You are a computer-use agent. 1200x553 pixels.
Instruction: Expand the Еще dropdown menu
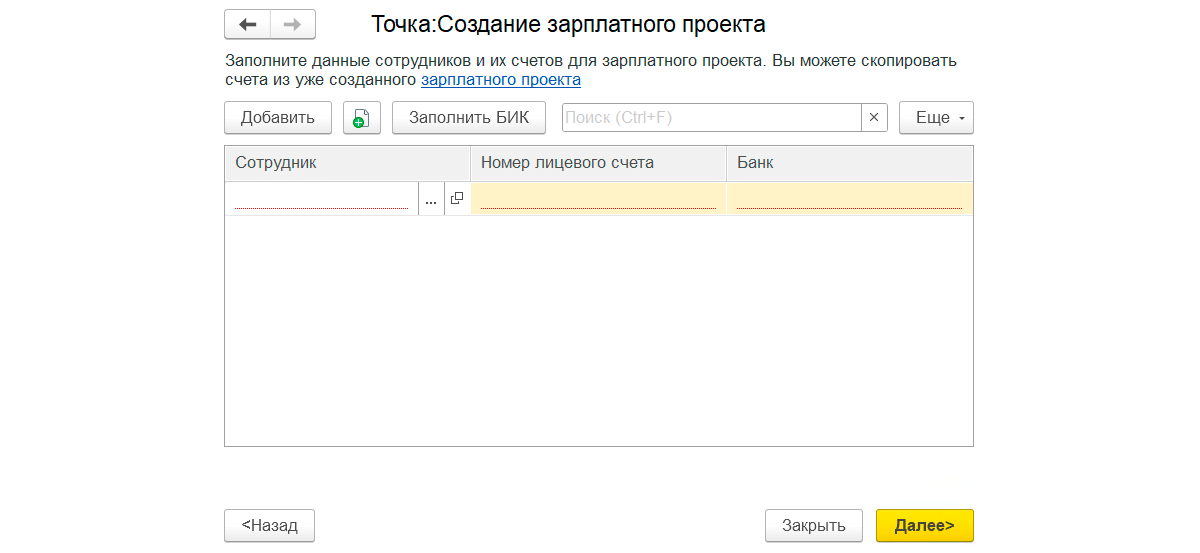pyautogui.click(x=936, y=118)
